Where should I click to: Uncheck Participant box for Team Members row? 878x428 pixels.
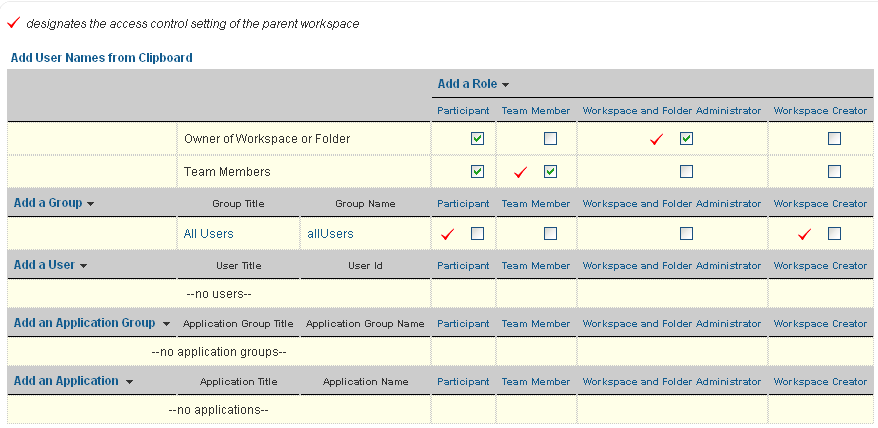477,171
